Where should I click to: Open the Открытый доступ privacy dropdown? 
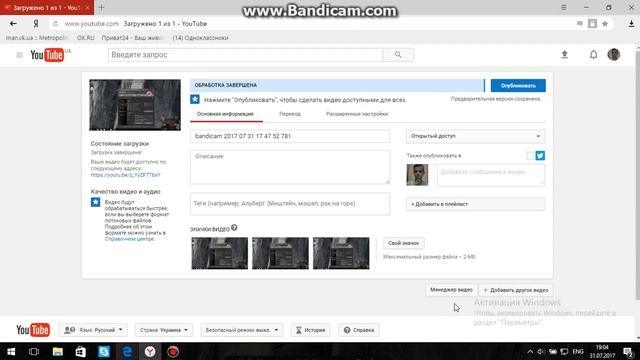pyautogui.click(x=476, y=136)
